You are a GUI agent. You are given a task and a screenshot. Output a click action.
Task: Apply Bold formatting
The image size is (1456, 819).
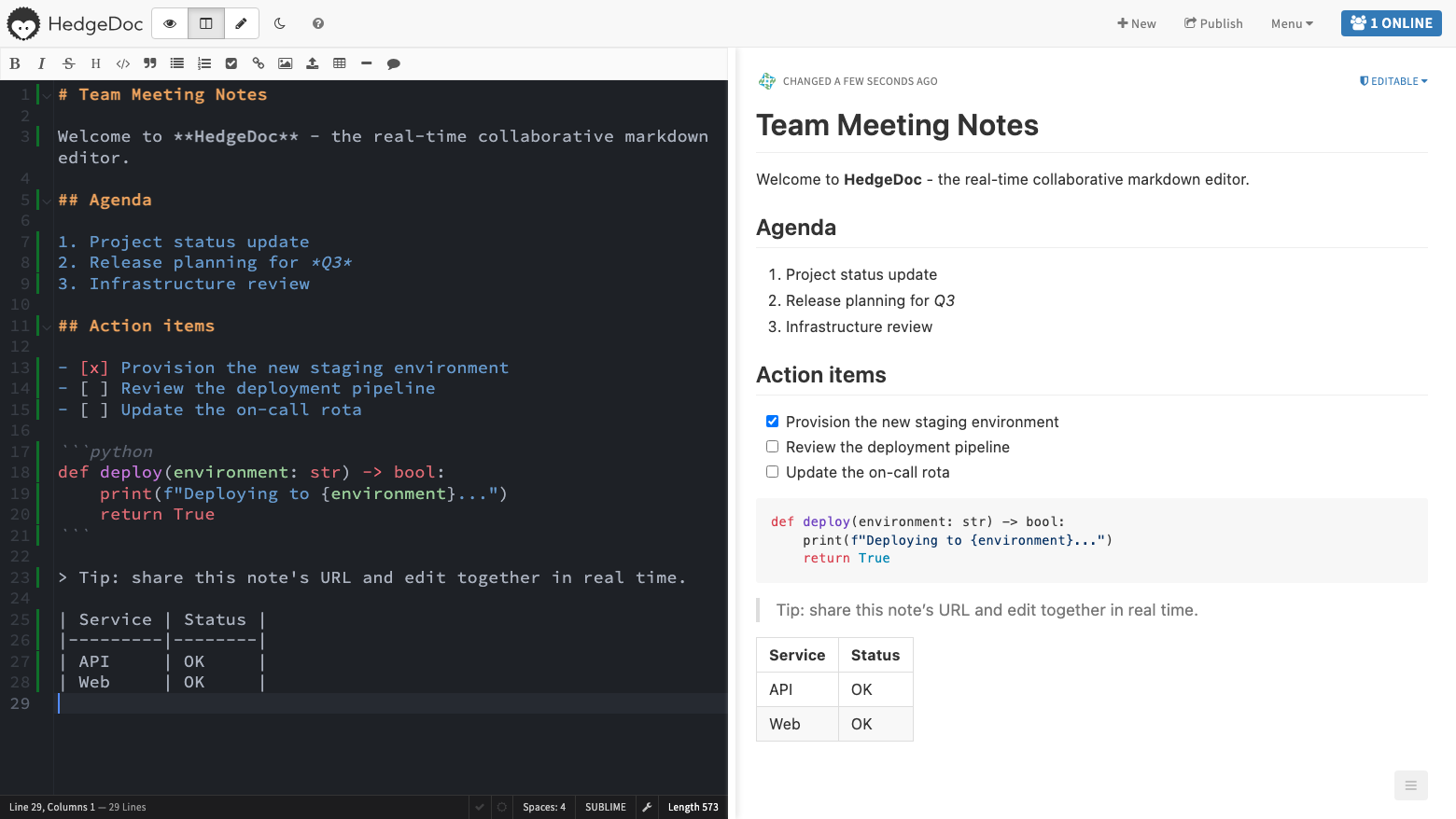(x=15, y=63)
